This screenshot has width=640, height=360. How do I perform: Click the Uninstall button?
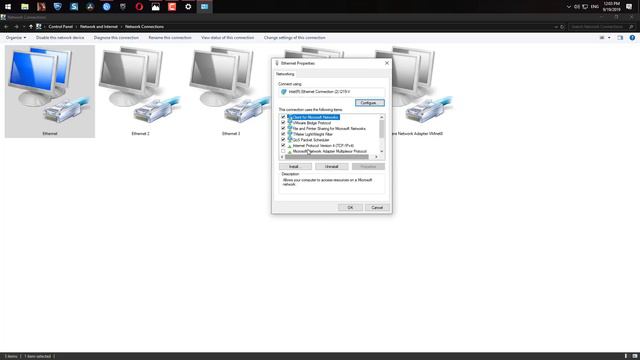tap(332, 167)
